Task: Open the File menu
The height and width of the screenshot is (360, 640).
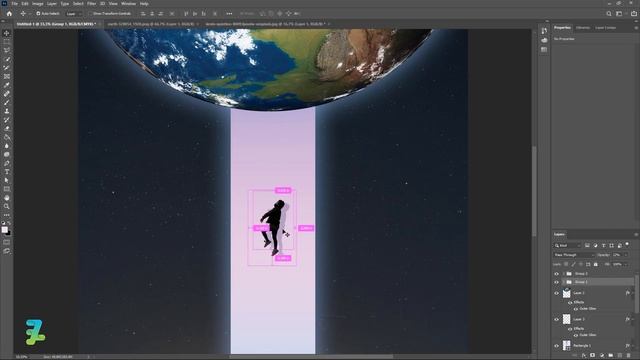Action: click(x=15, y=4)
